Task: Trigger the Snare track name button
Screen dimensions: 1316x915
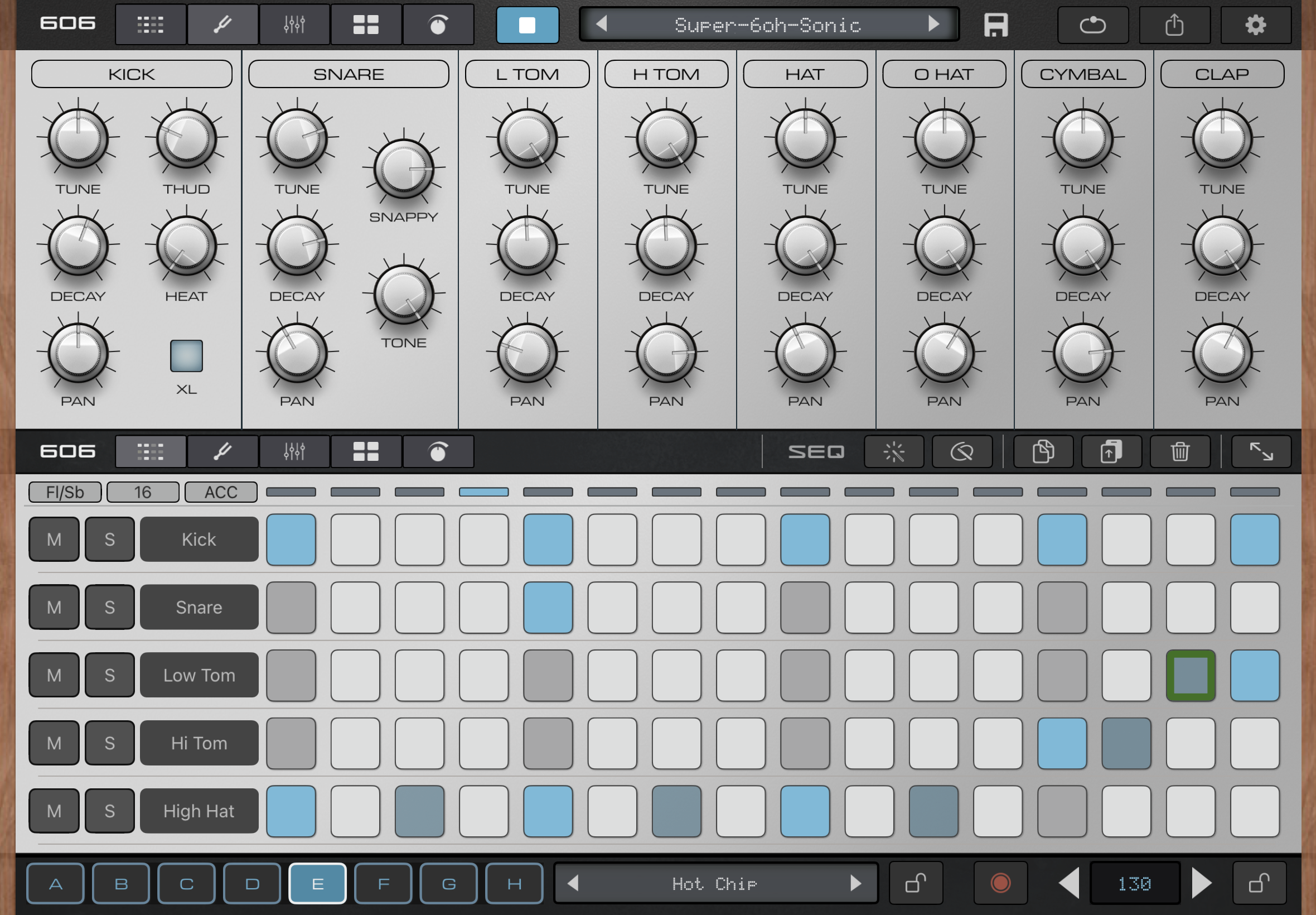Action: pos(200,607)
